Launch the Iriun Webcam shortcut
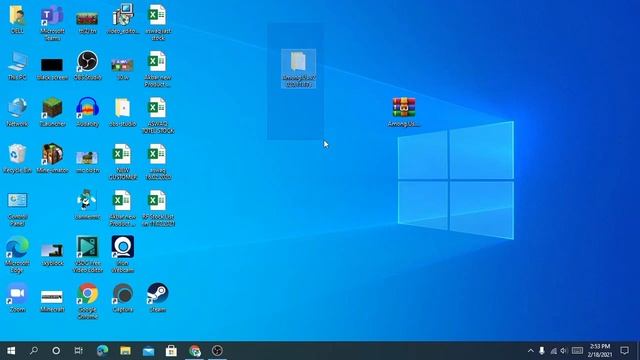 pyautogui.click(x=122, y=255)
